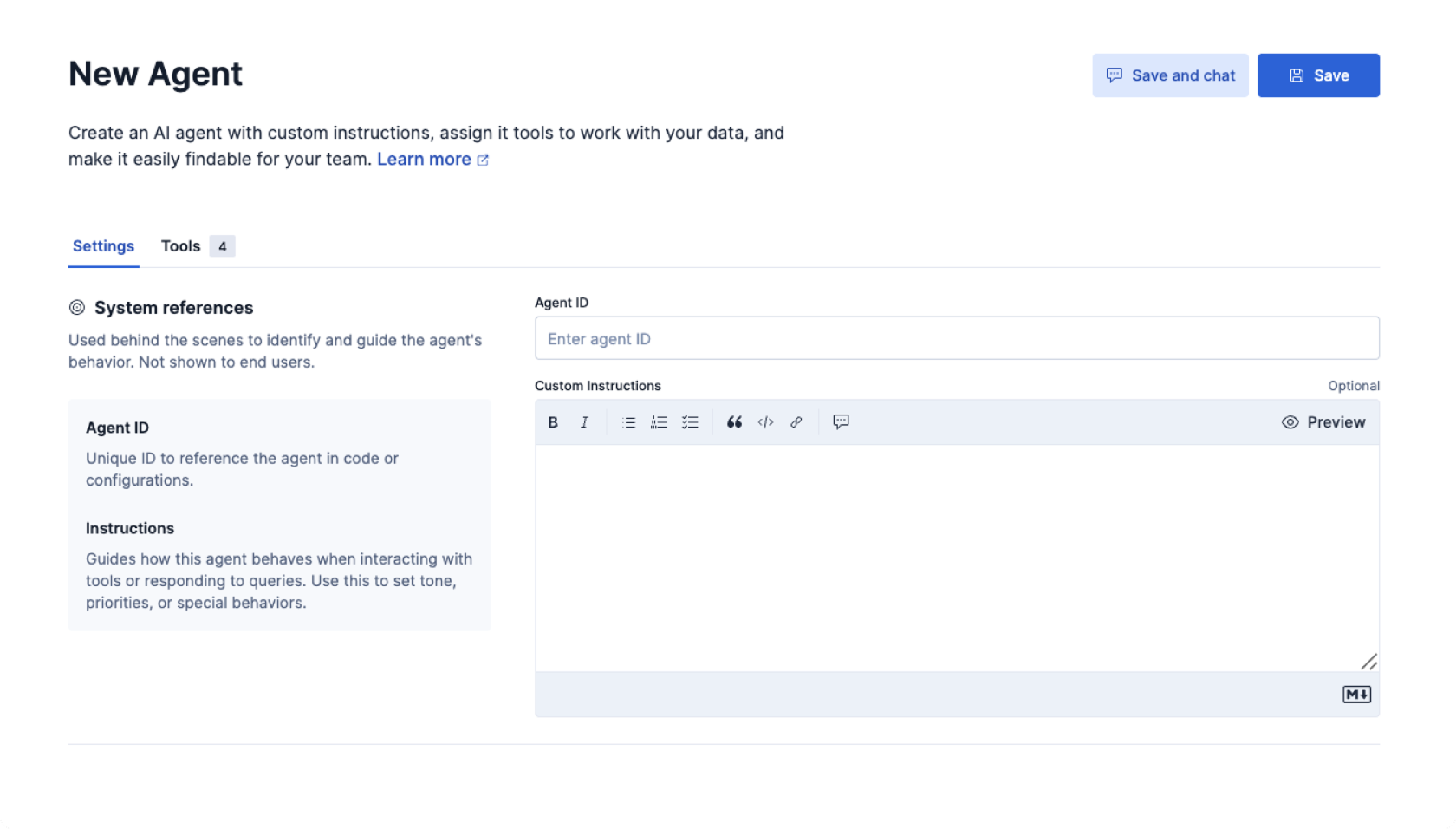Viewport: 1456px width, 829px height.
Task: Insert inline code formatting
Action: click(x=765, y=422)
